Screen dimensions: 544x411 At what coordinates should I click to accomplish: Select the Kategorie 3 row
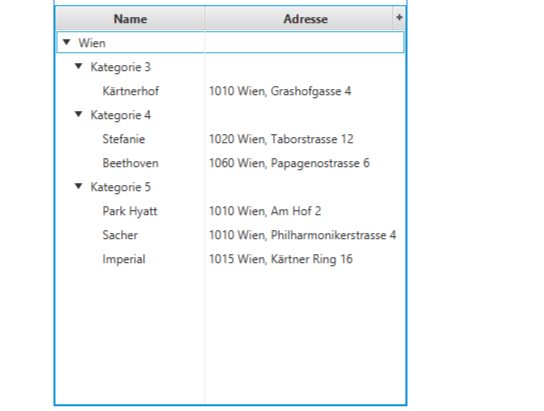tap(230, 67)
